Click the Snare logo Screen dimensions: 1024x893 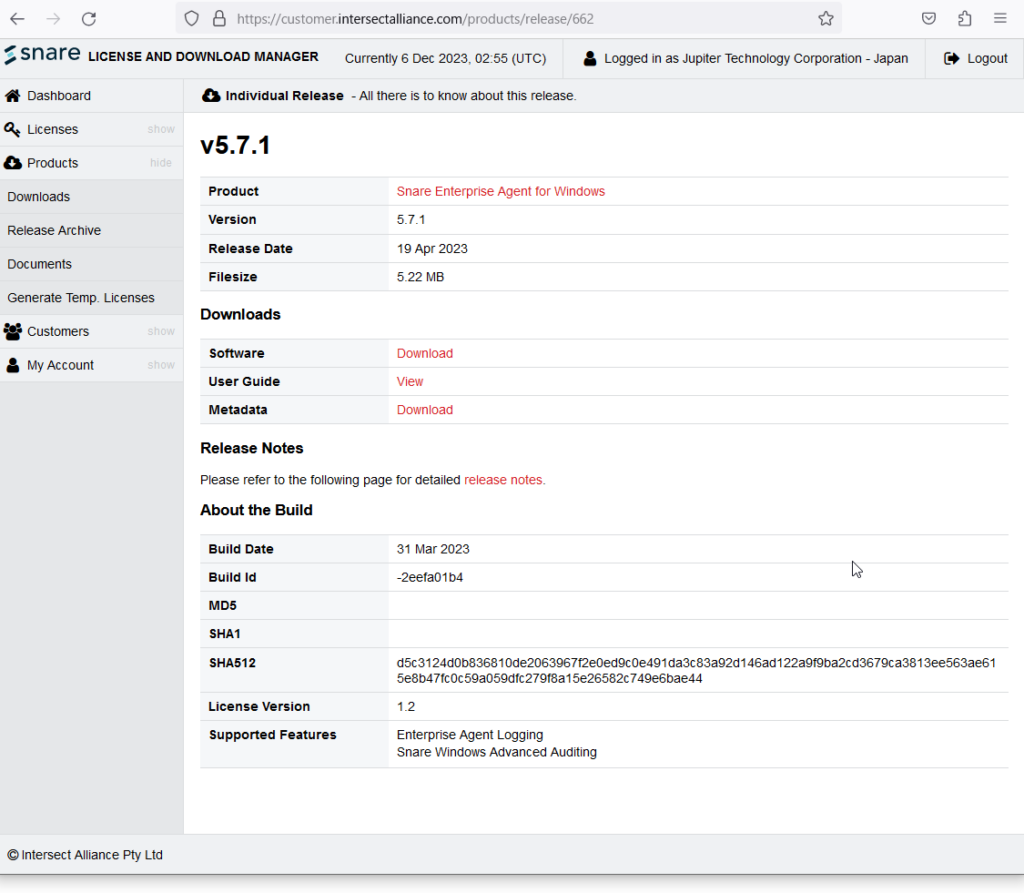coord(42,55)
